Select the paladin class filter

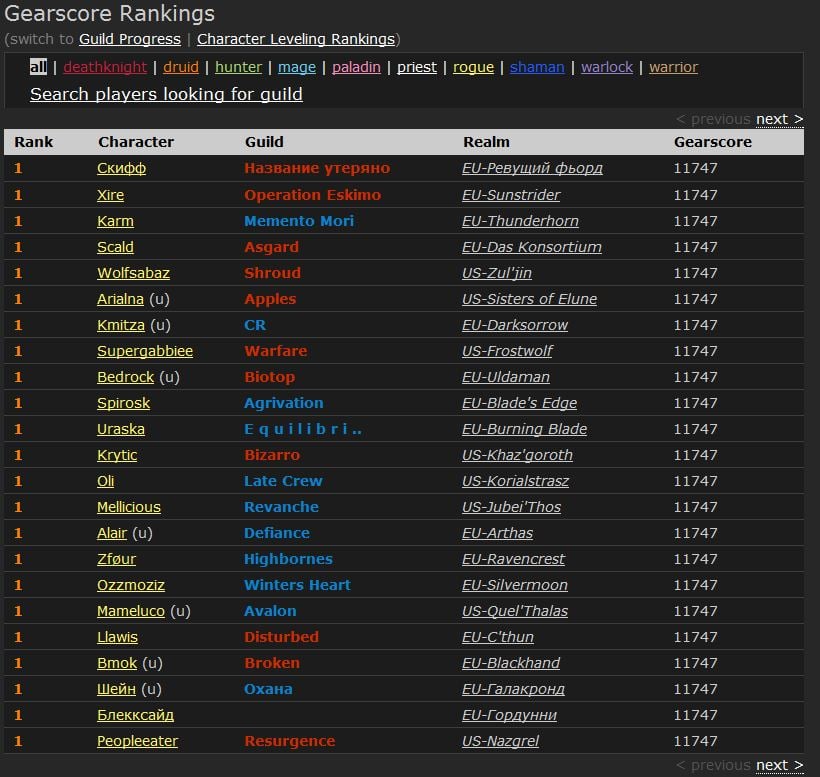356,67
